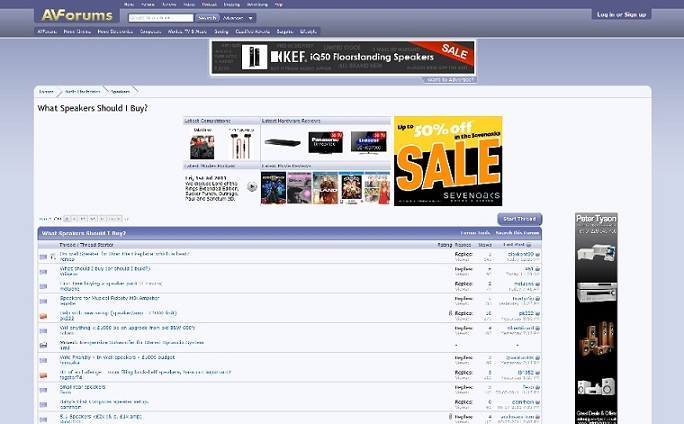Open Videos in the top menu
Image resolution: width=684 pixels, height=424 pixels.
(x=189, y=4)
